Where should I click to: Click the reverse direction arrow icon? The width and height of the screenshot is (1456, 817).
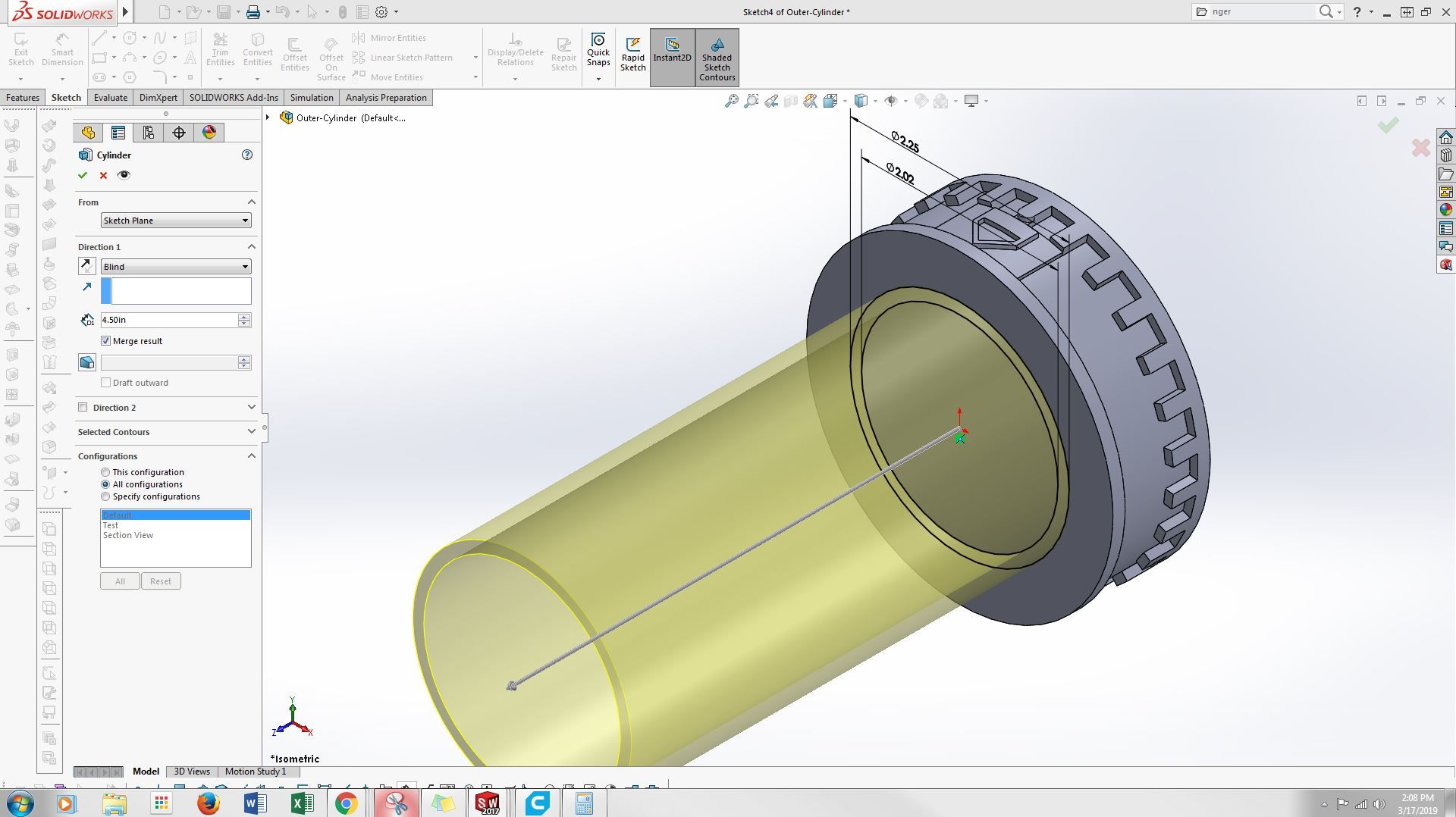(x=87, y=266)
